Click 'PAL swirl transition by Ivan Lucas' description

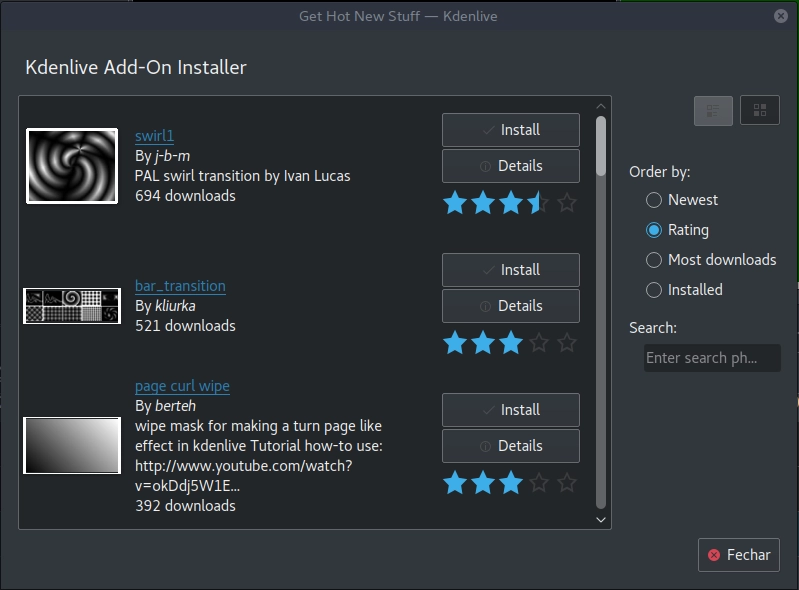tap(243, 176)
